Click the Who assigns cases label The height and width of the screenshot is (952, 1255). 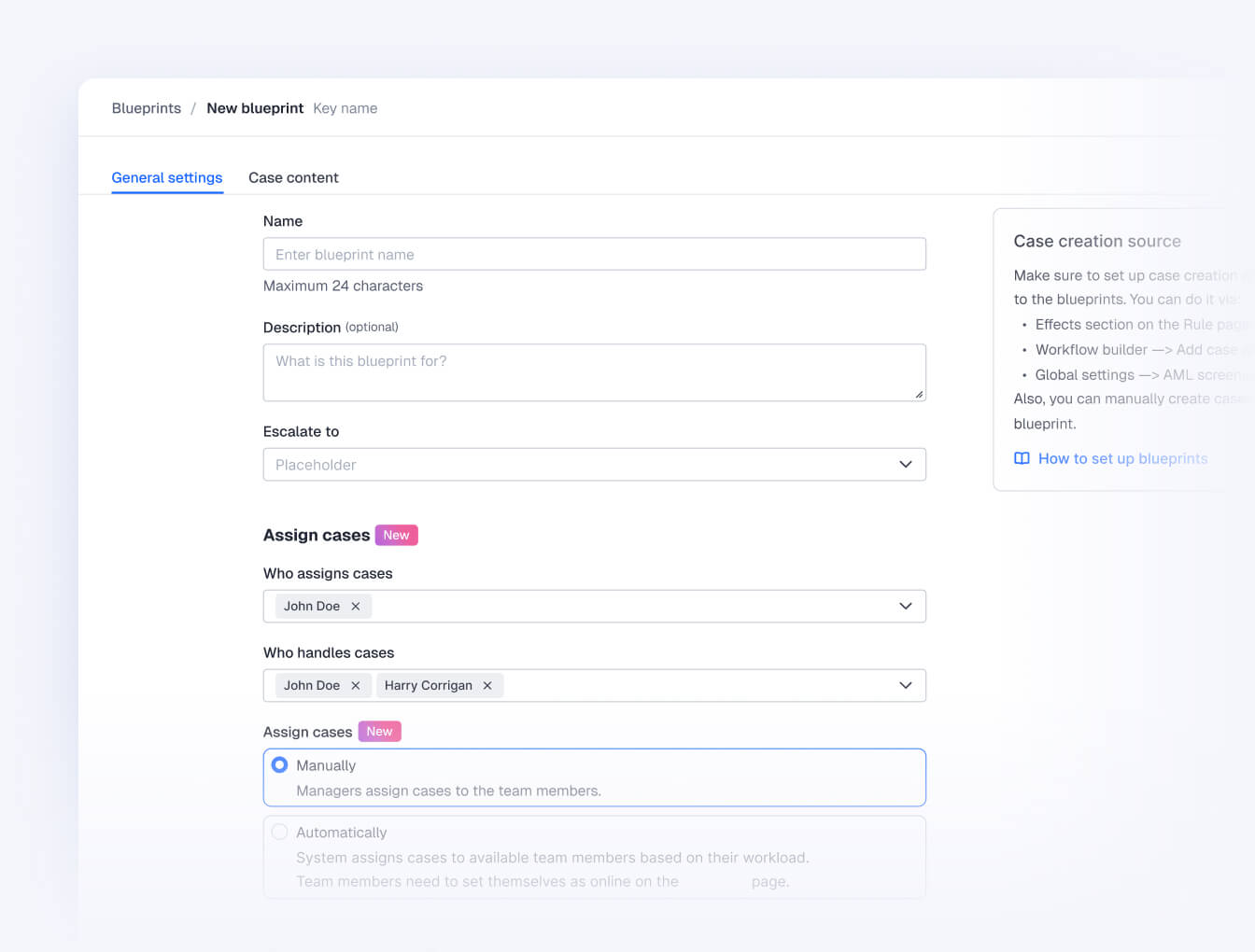328,573
